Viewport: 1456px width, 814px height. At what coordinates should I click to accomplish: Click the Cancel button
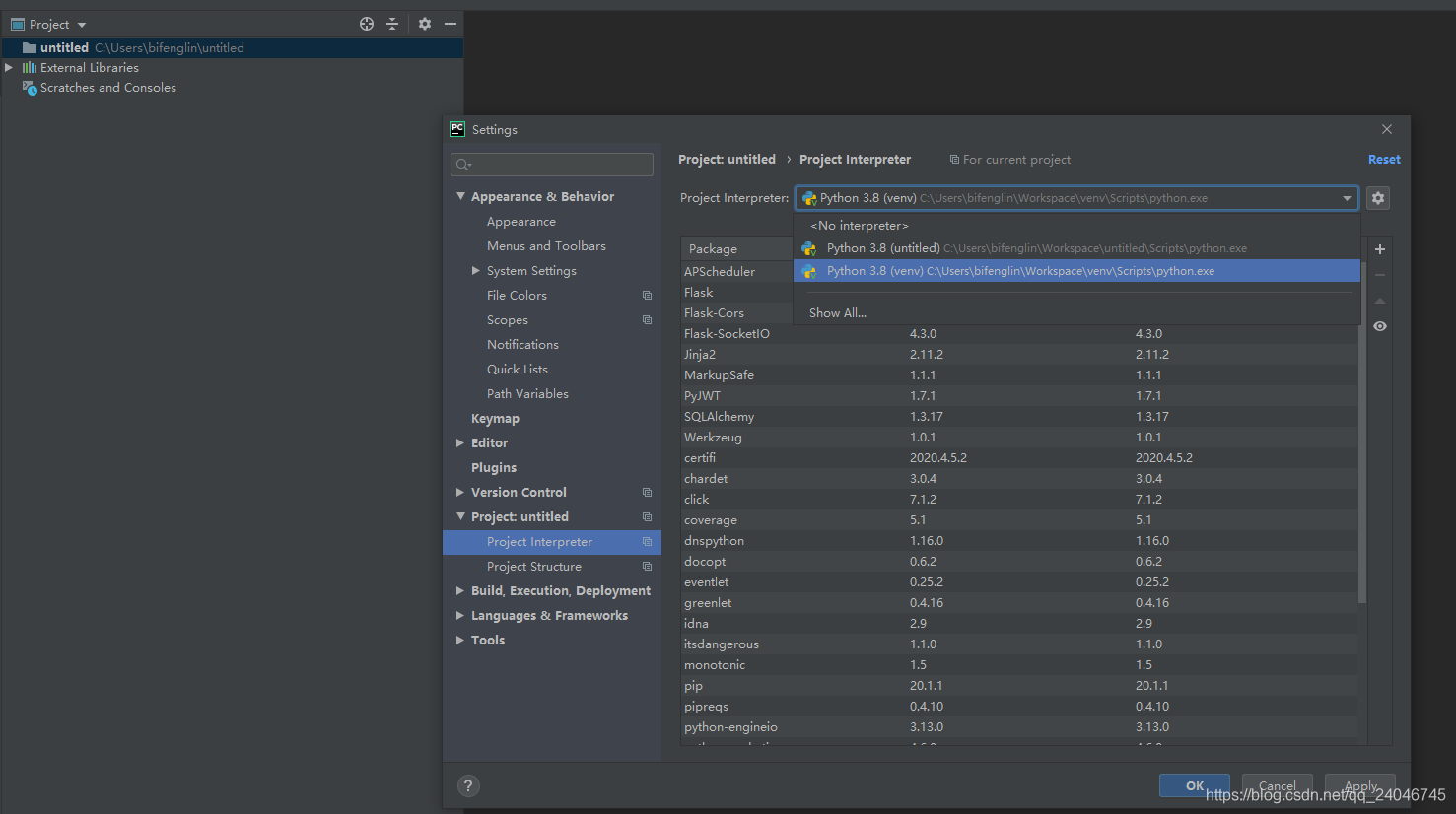(x=1277, y=785)
